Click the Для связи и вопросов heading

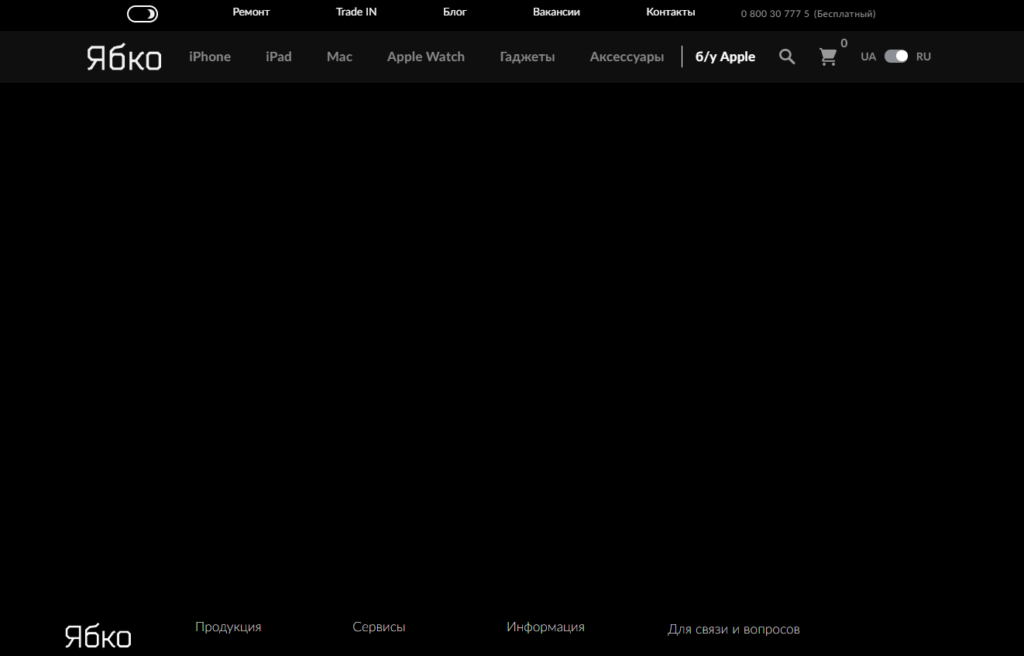(733, 630)
